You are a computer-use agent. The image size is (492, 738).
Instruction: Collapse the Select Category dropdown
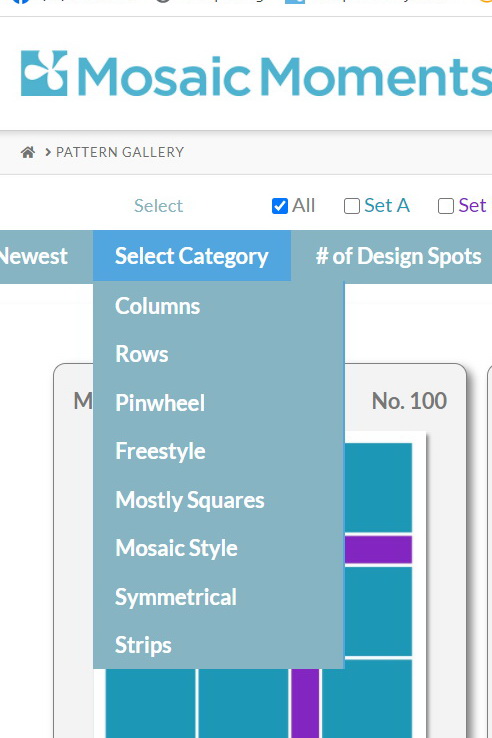192,256
